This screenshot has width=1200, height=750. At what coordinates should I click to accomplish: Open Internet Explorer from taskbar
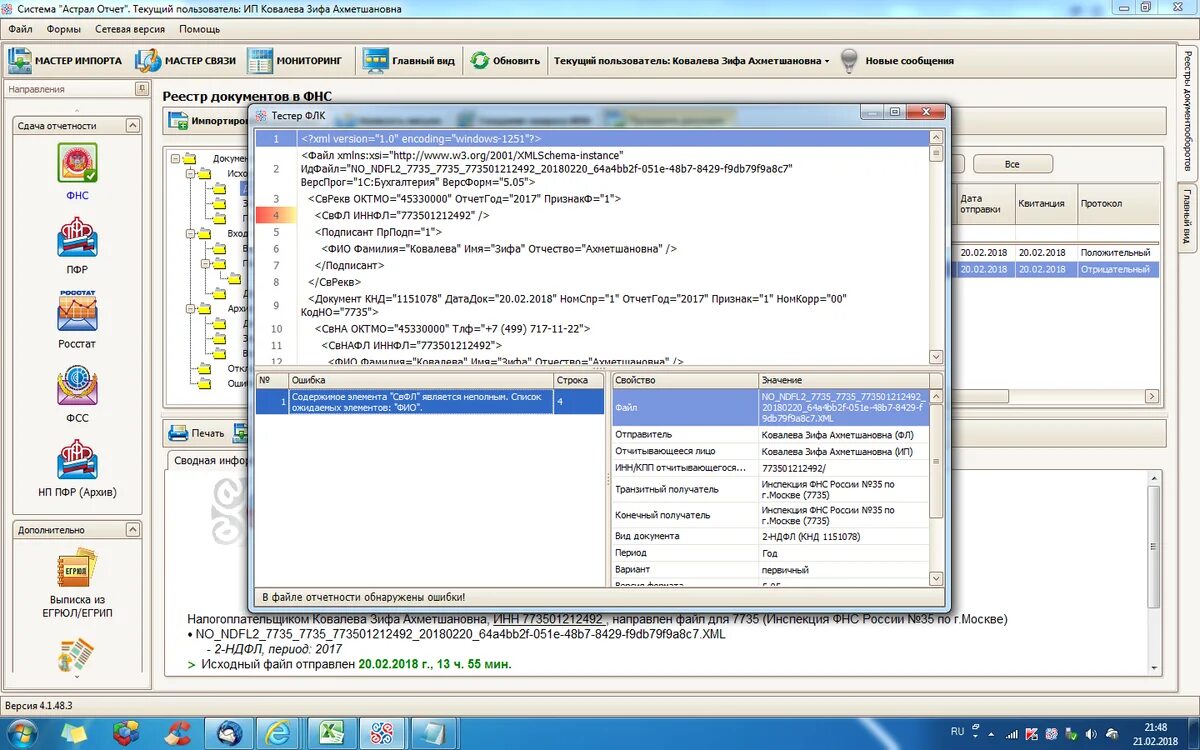tap(278, 733)
